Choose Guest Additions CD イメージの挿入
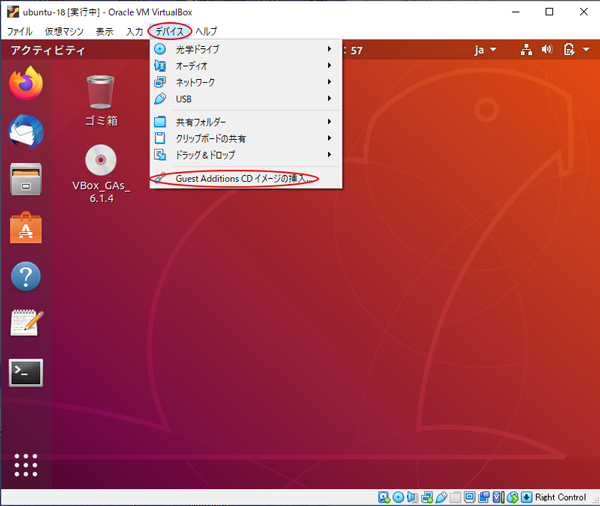The height and width of the screenshot is (506, 600). coord(246,178)
